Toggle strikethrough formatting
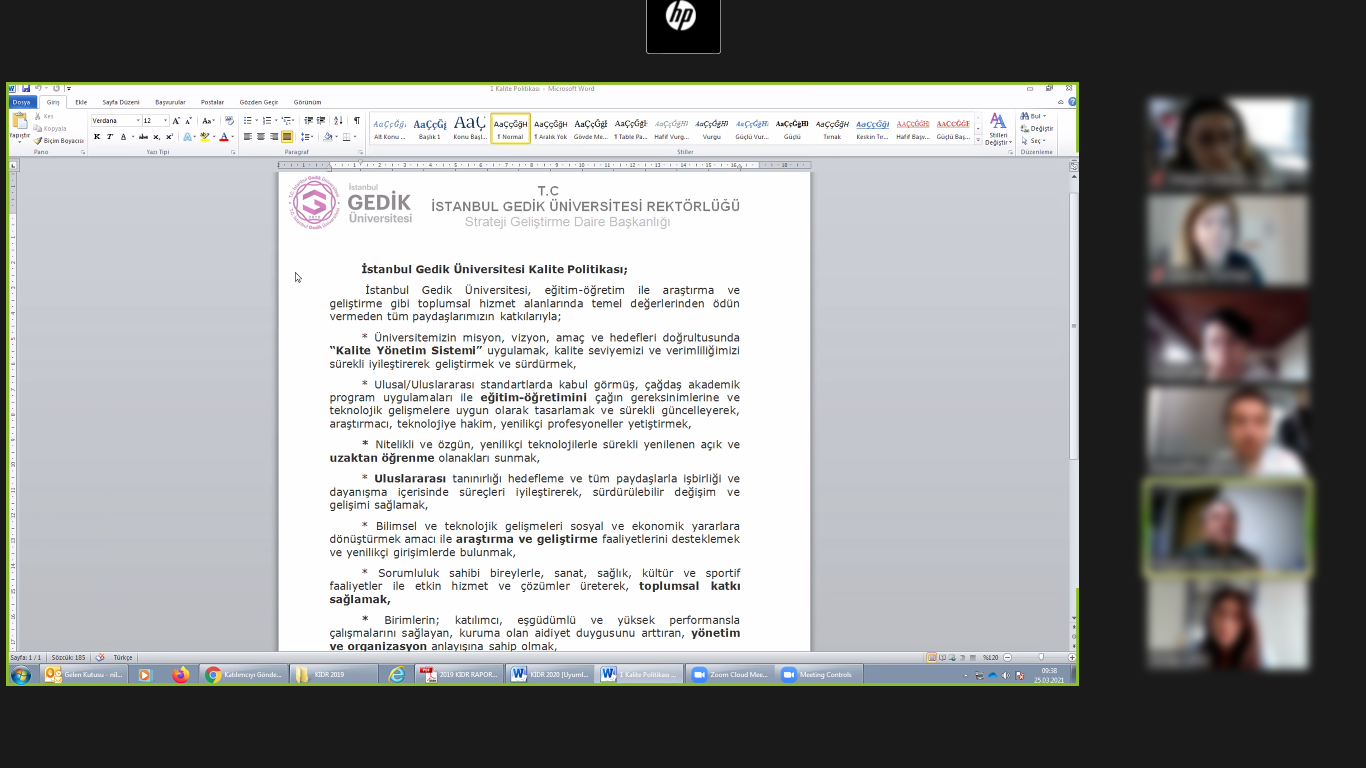This screenshot has height=768, width=1366. pos(143,137)
